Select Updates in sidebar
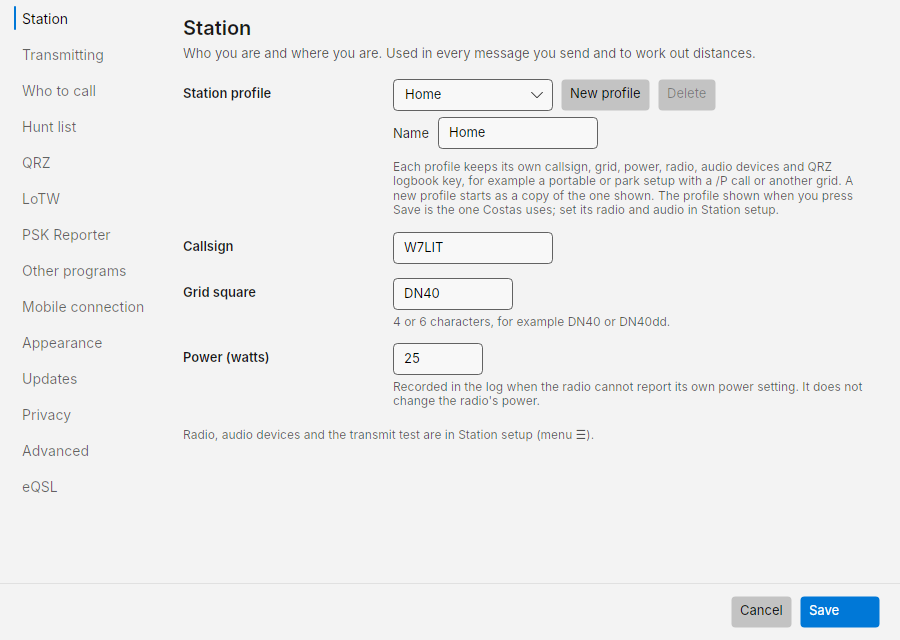900x640 pixels. (49, 379)
